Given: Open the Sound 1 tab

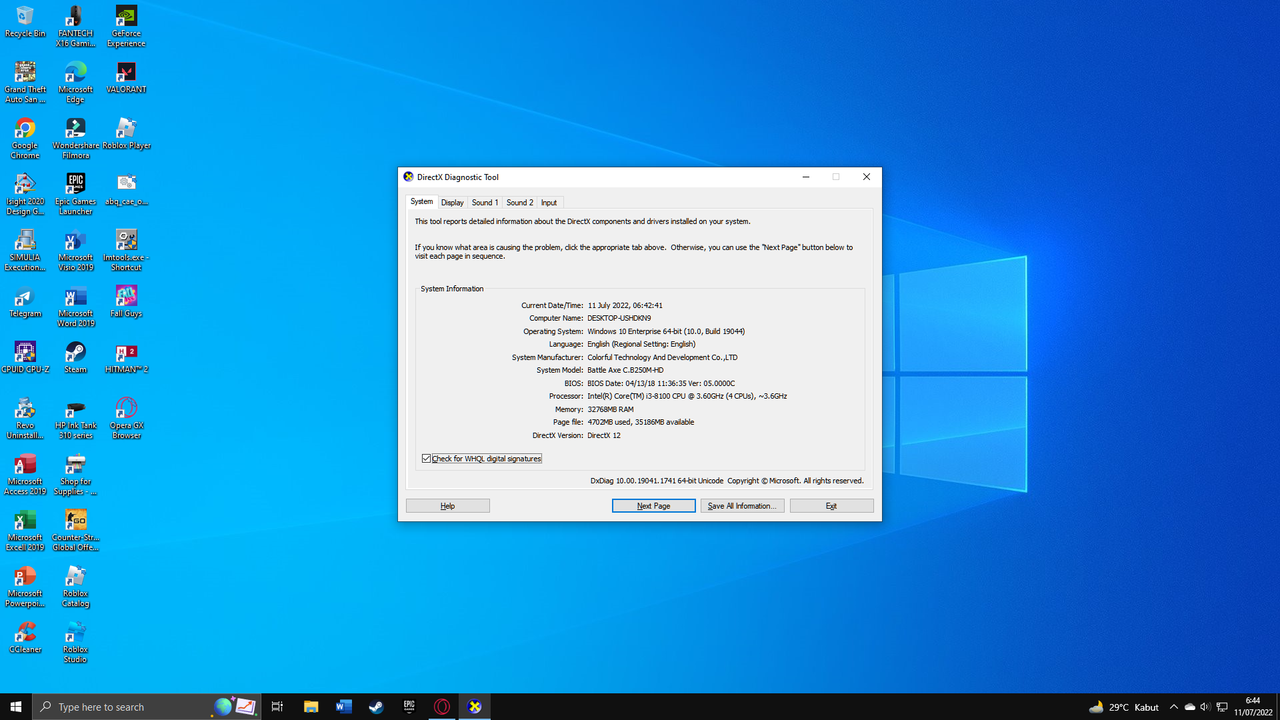Looking at the screenshot, I should click(485, 202).
